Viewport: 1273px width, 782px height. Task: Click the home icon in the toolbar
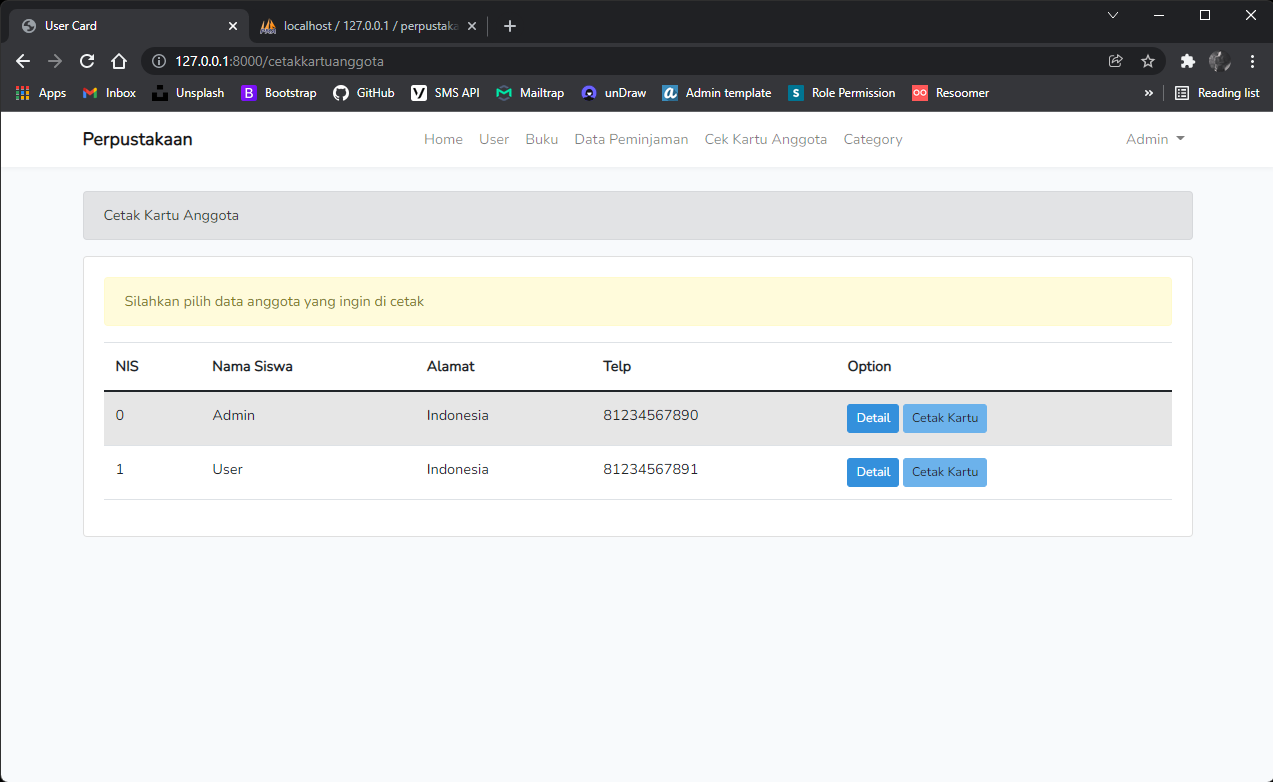119,61
